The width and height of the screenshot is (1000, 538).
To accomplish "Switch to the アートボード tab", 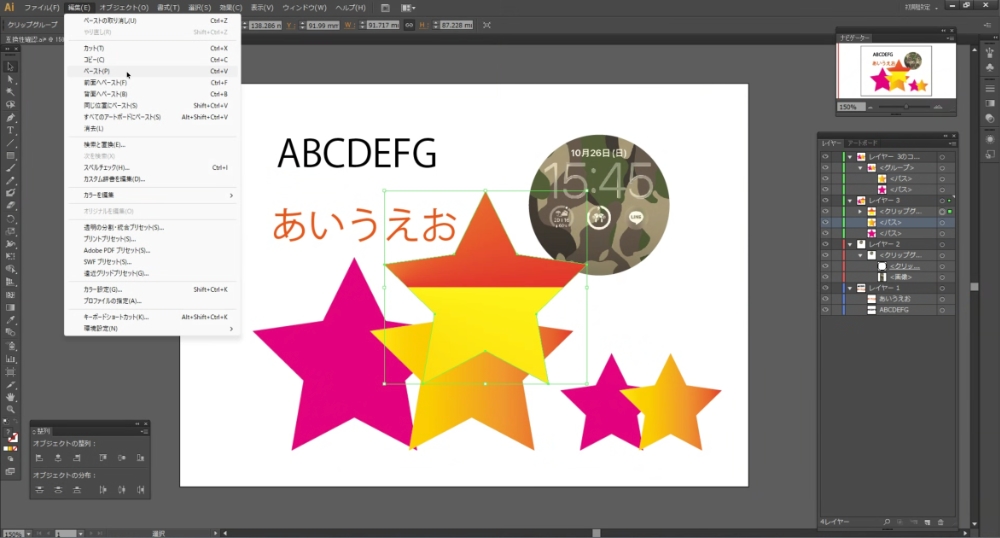I will pos(862,144).
